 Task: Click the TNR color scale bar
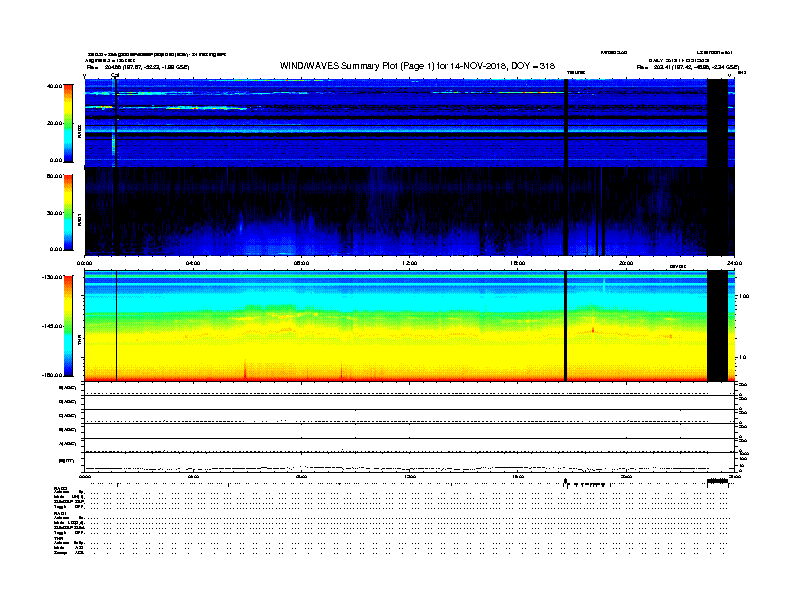coord(68,326)
